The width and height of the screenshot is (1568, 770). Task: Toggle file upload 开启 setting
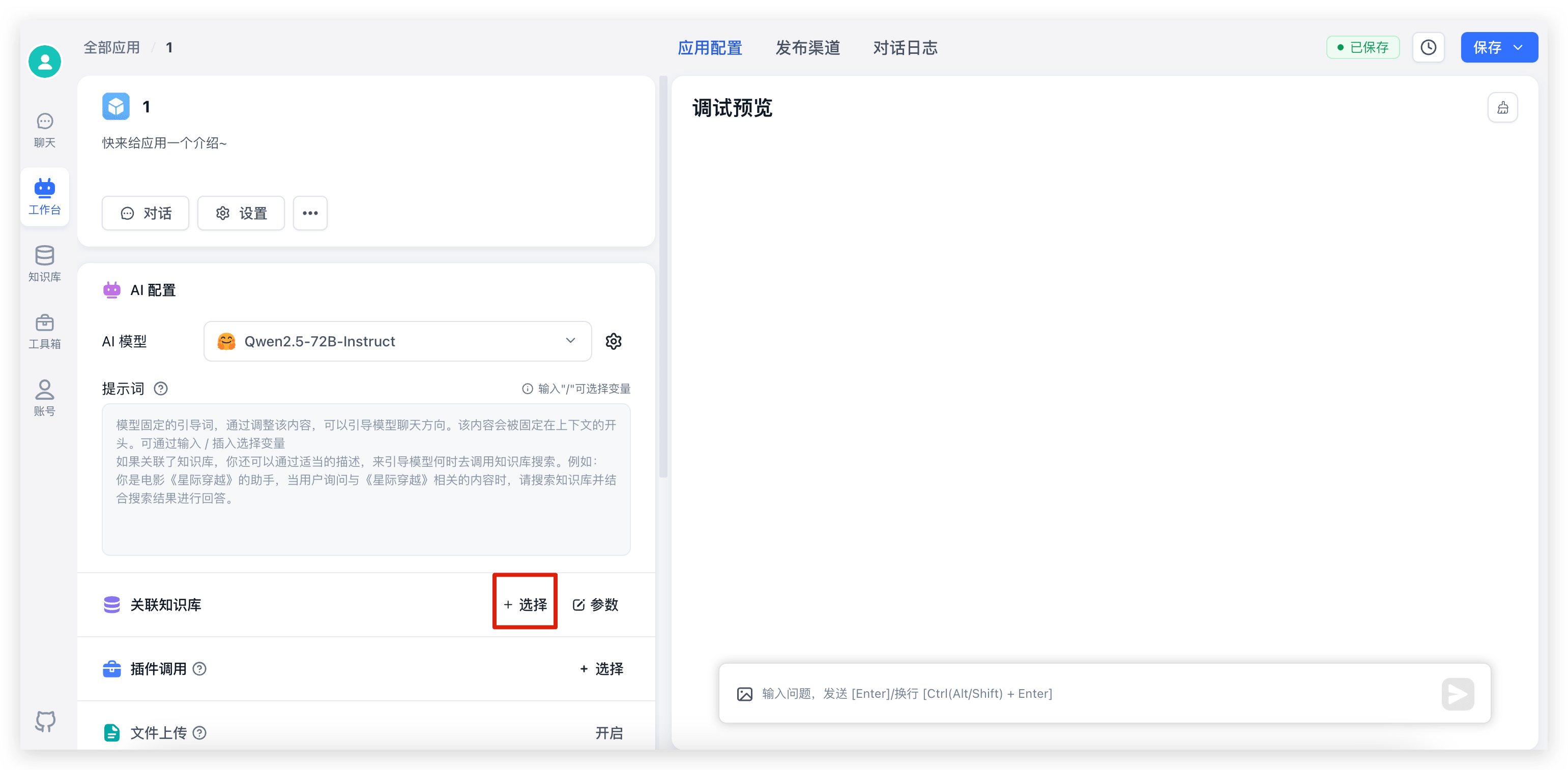click(x=608, y=733)
